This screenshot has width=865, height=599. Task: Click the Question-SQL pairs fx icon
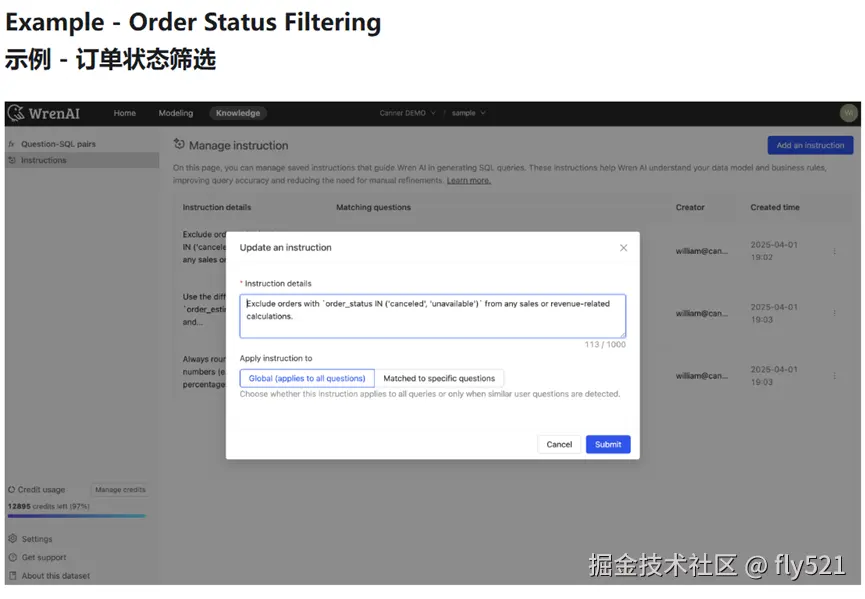point(12,144)
